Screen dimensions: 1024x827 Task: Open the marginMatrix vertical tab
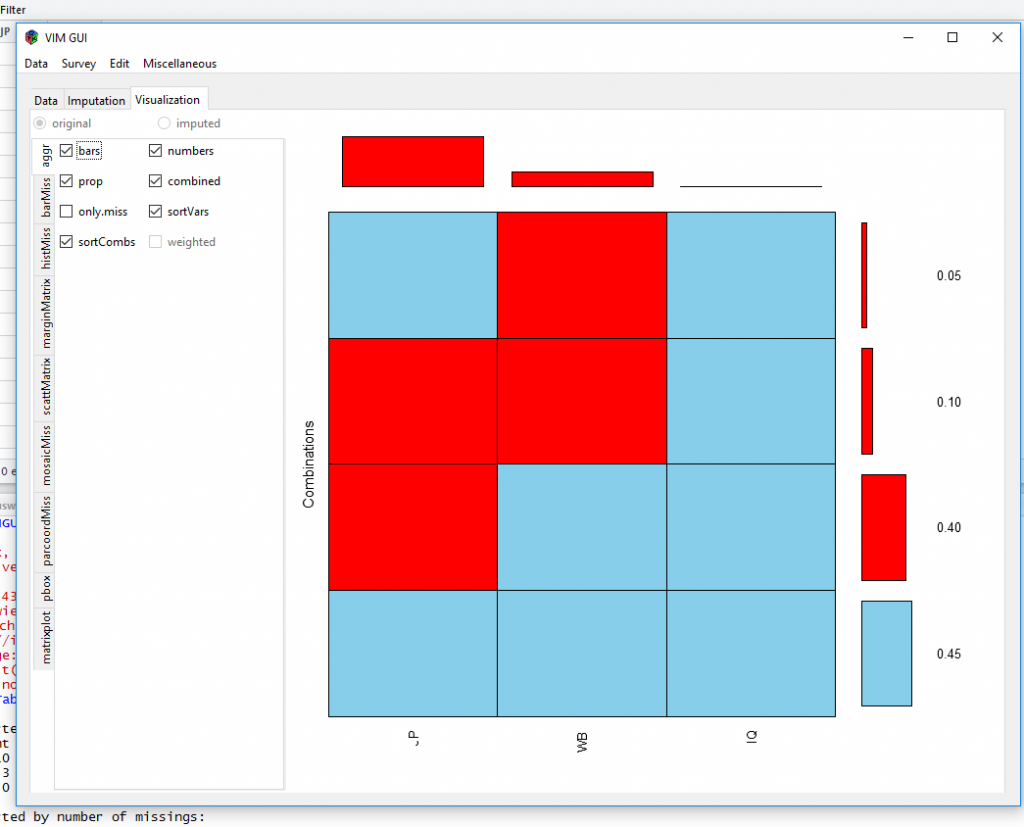tap(45, 314)
